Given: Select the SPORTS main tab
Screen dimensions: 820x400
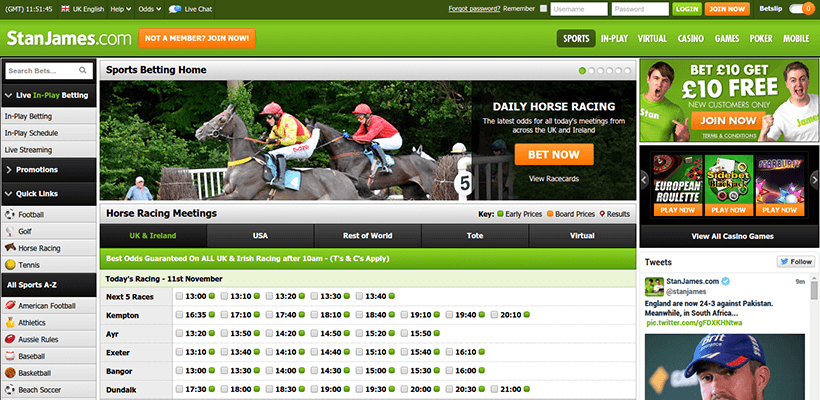Looking at the screenshot, I should pyautogui.click(x=576, y=38).
